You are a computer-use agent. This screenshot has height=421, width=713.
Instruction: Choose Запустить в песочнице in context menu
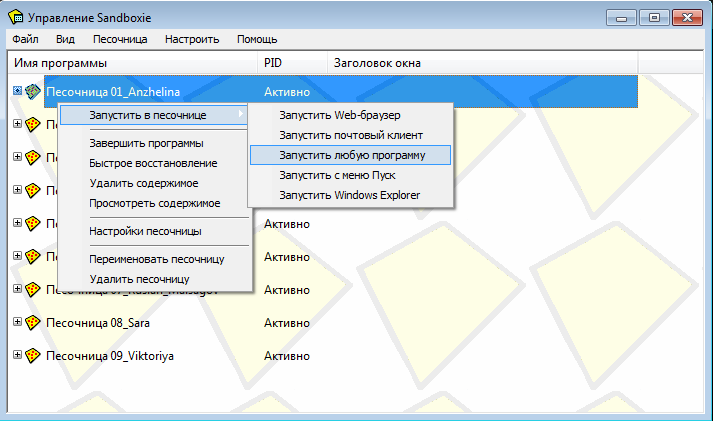154,115
